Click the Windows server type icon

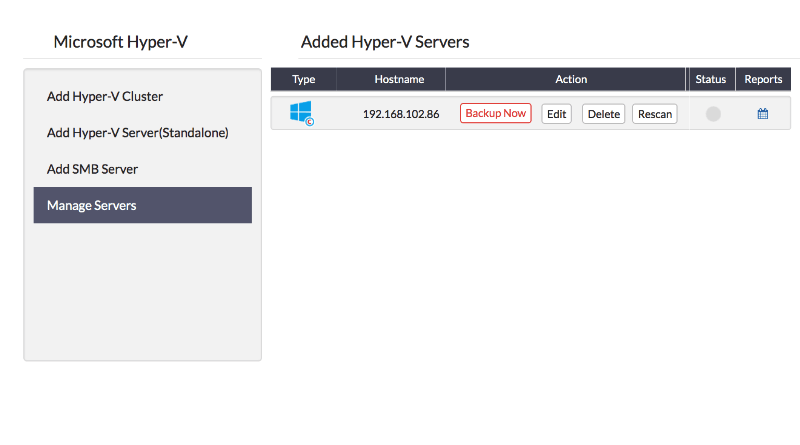pyautogui.click(x=300, y=111)
